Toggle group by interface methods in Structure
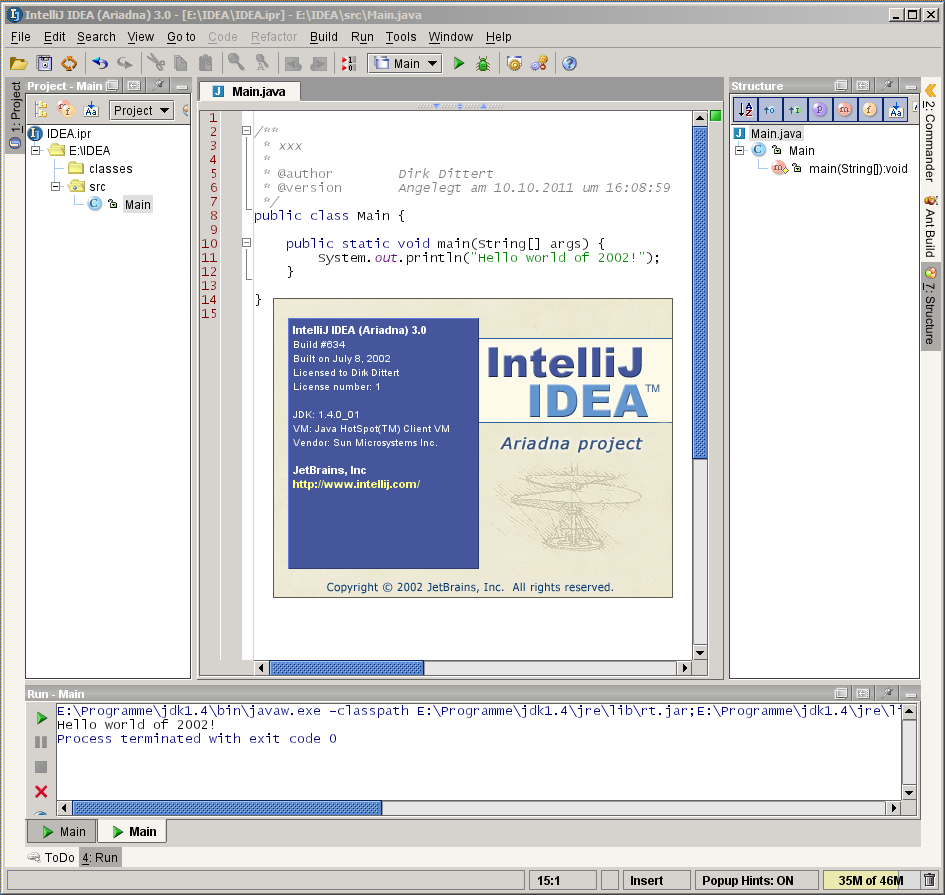The width and height of the screenshot is (945, 895). click(794, 110)
